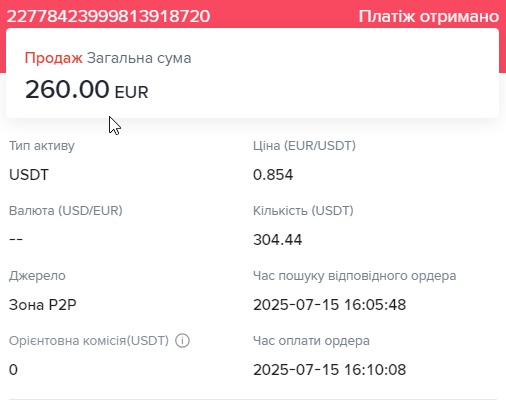Click the Платіж отримано status label

point(429,16)
